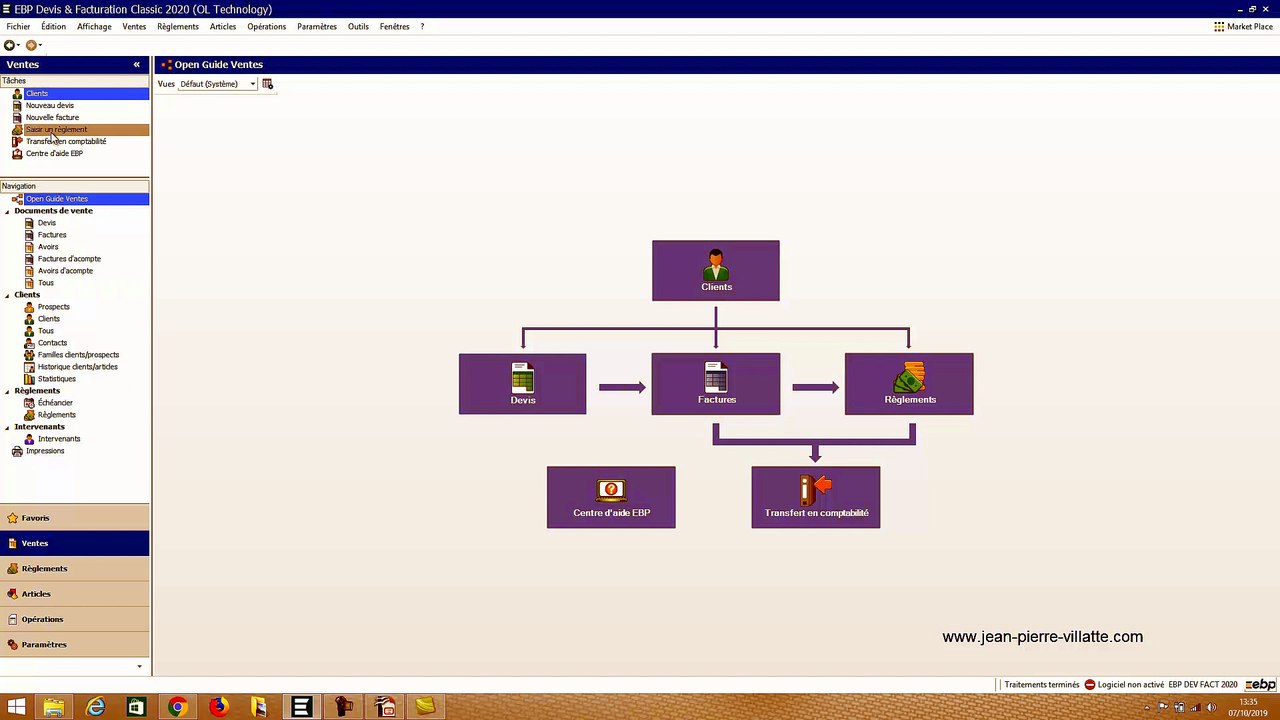This screenshot has height=720, width=1280.
Task: Open the Windows Start menu
Action: point(16,708)
